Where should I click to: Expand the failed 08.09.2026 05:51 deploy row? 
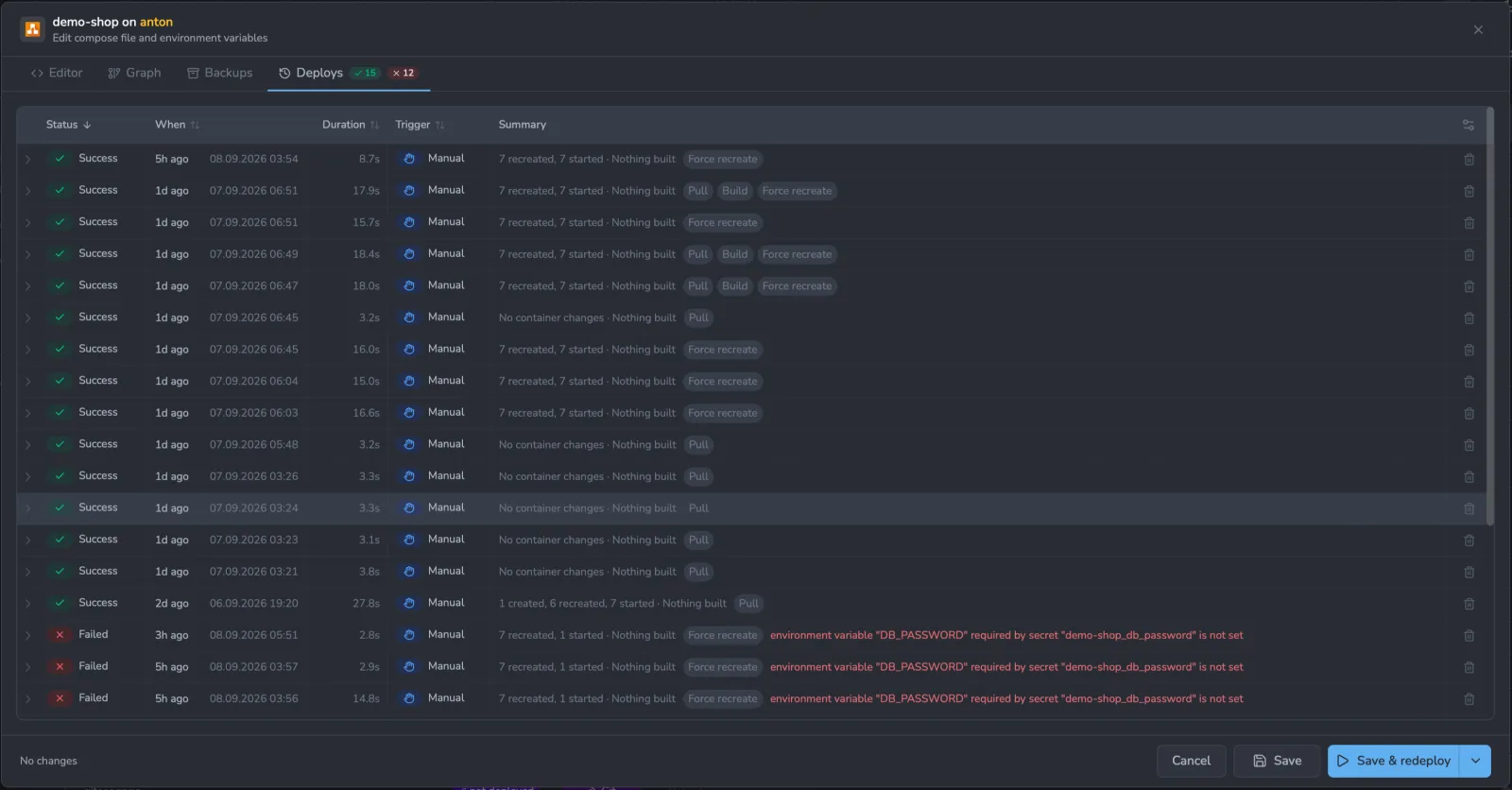click(27, 635)
